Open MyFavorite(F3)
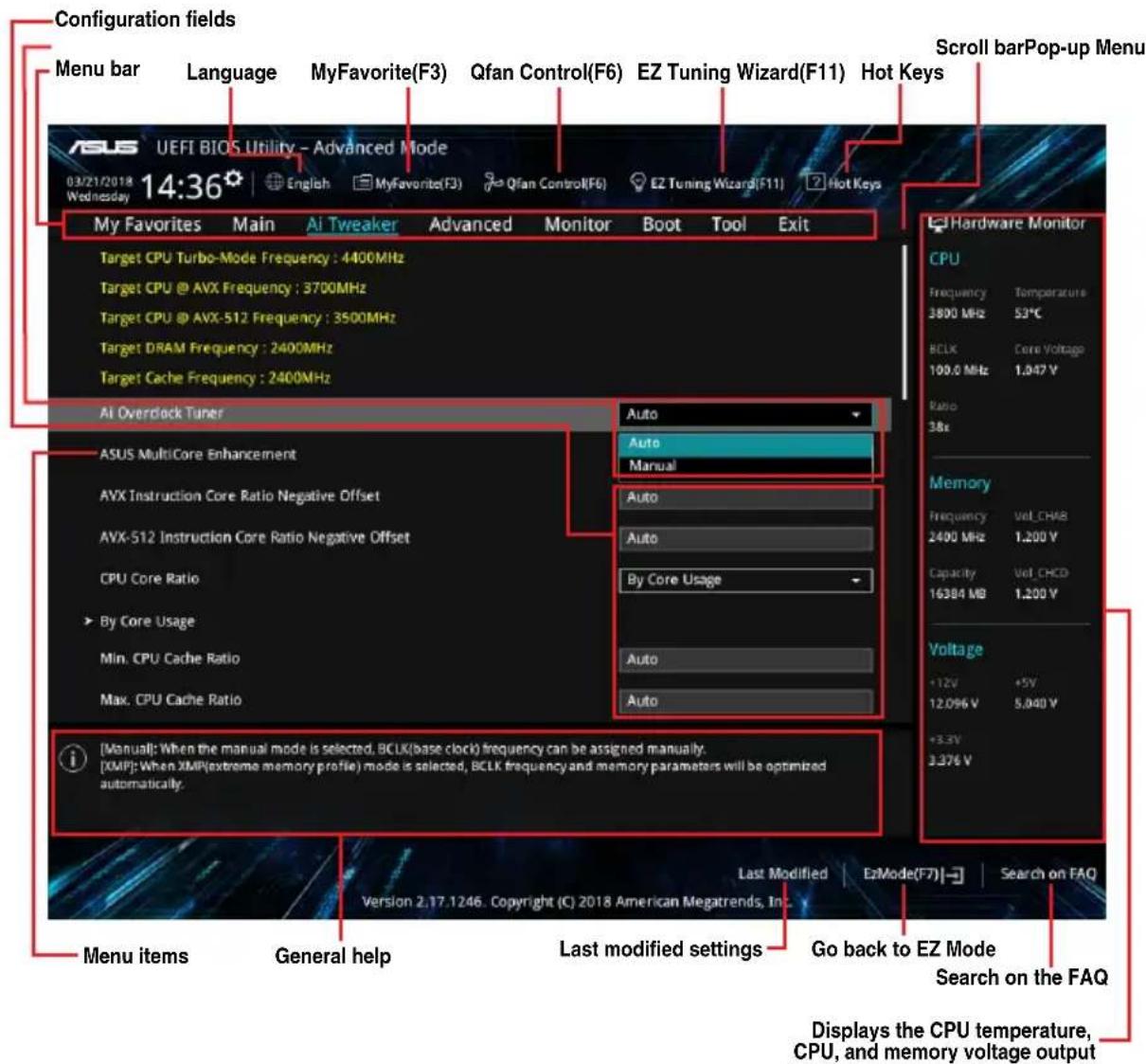Viewport: 1146px width, 1064px height. 407,183
